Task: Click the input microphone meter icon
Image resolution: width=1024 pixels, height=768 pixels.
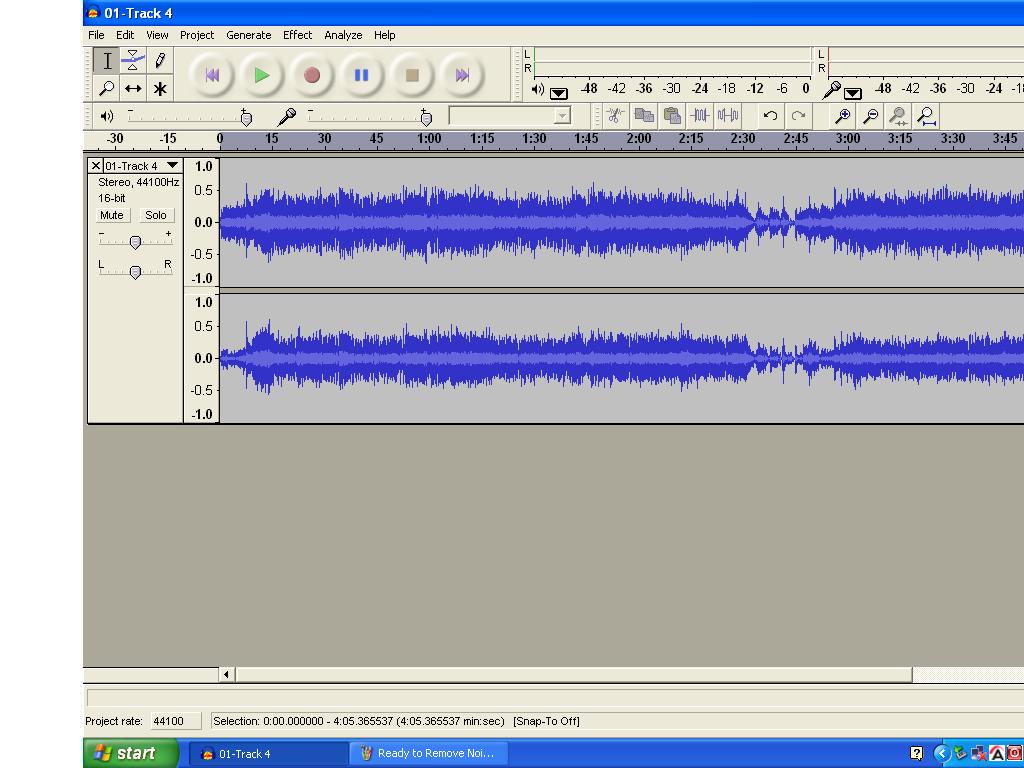Action: [x=831, y=89]
